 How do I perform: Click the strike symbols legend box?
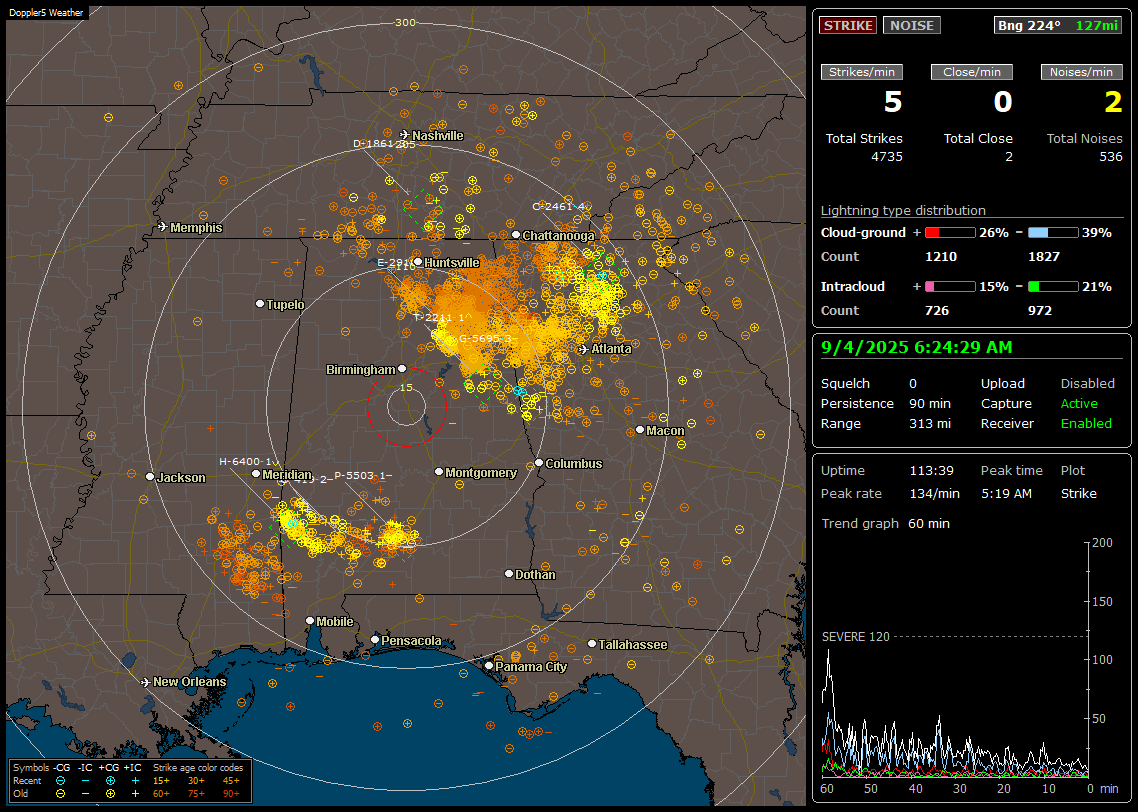(x=131, y=781)
